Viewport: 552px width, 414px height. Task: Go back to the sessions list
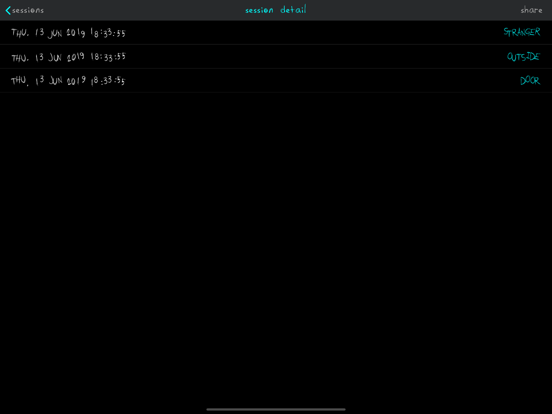coord(25,10)
